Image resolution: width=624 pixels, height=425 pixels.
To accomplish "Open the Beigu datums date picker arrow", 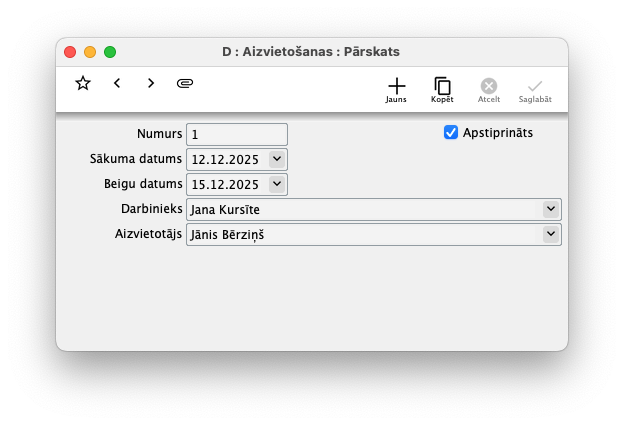I will [277, 184].
